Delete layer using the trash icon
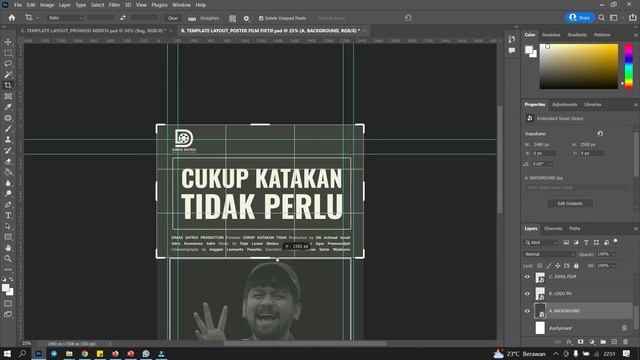This screenshot has width=640, height=360. (625, 342)
